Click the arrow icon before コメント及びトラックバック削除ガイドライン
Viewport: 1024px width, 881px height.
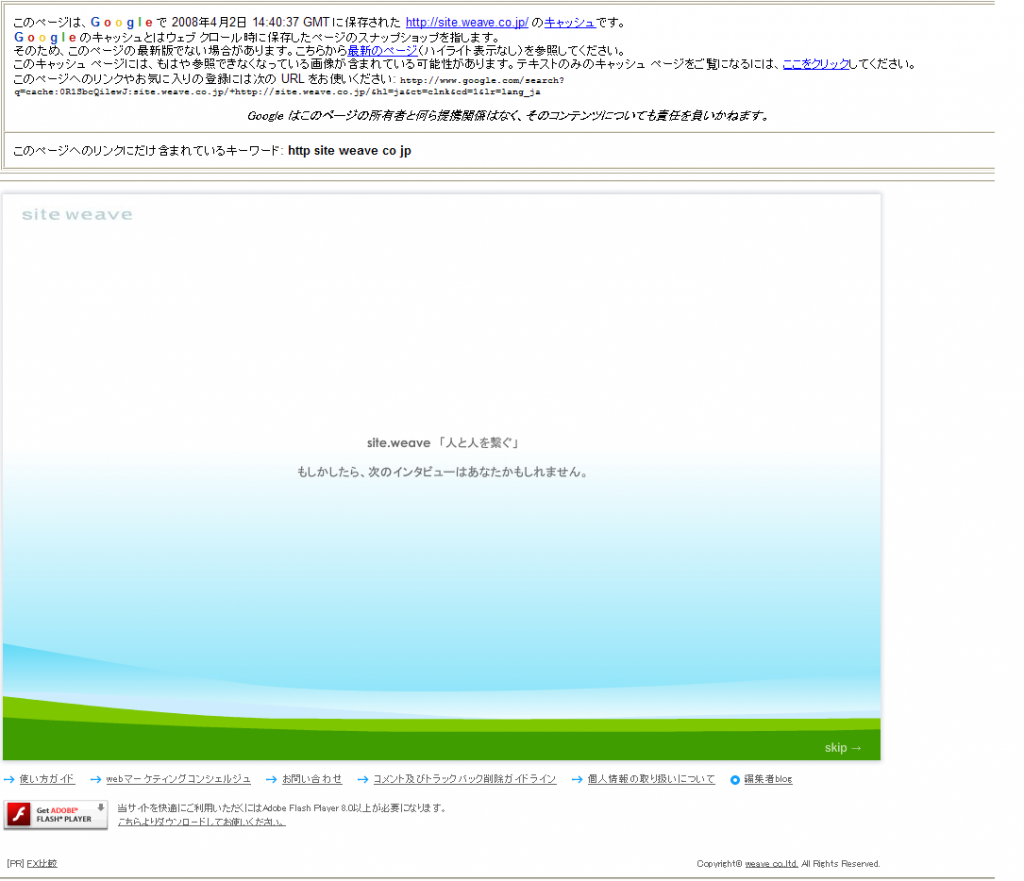point(364,779)
